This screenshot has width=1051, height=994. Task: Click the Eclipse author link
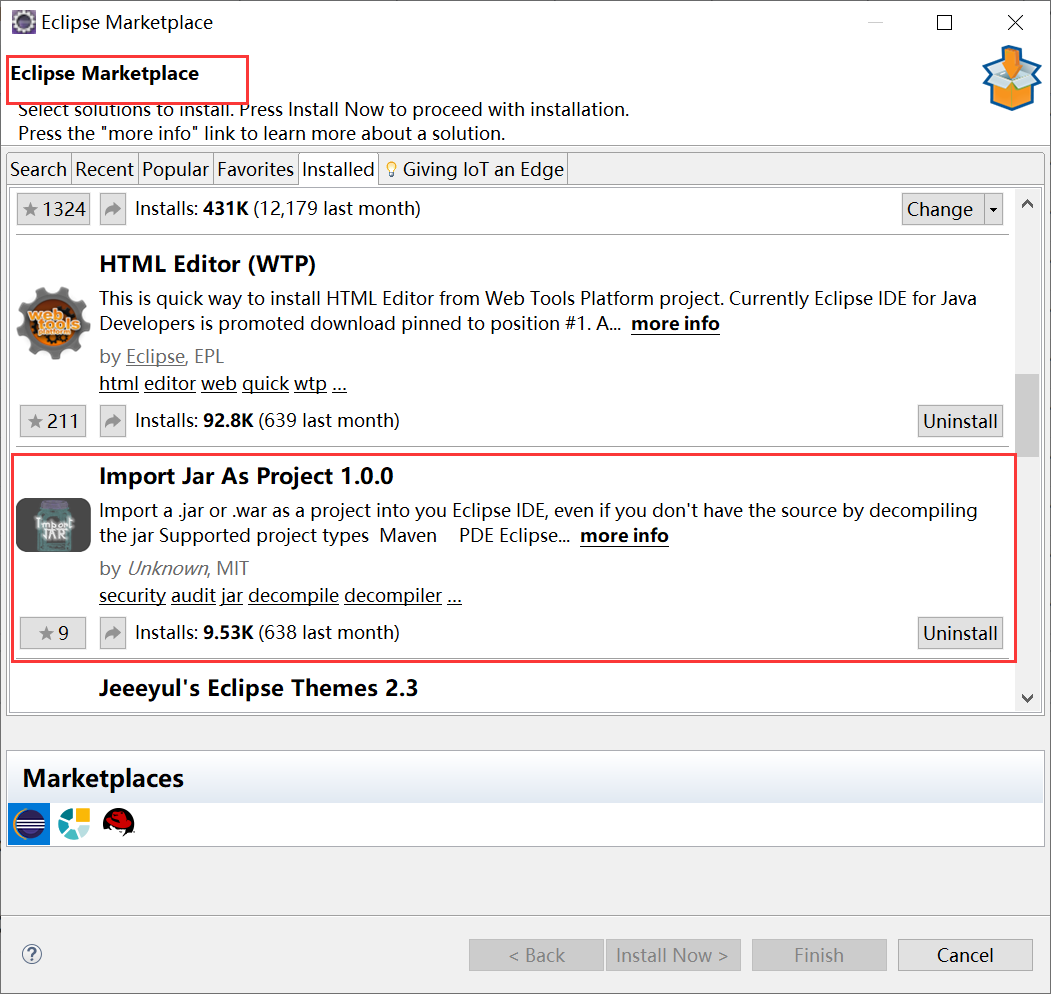coord(156,357)
